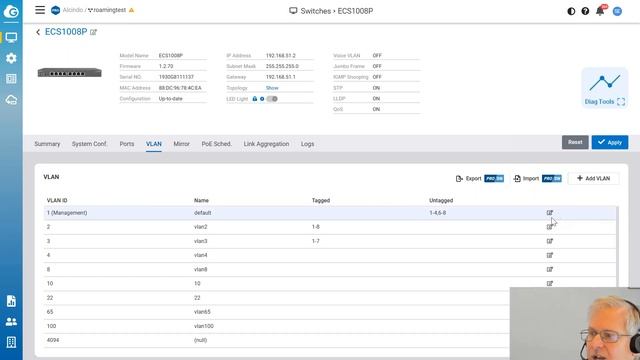
Task: Edit the vlan4 row
Action: coord(549,255)
